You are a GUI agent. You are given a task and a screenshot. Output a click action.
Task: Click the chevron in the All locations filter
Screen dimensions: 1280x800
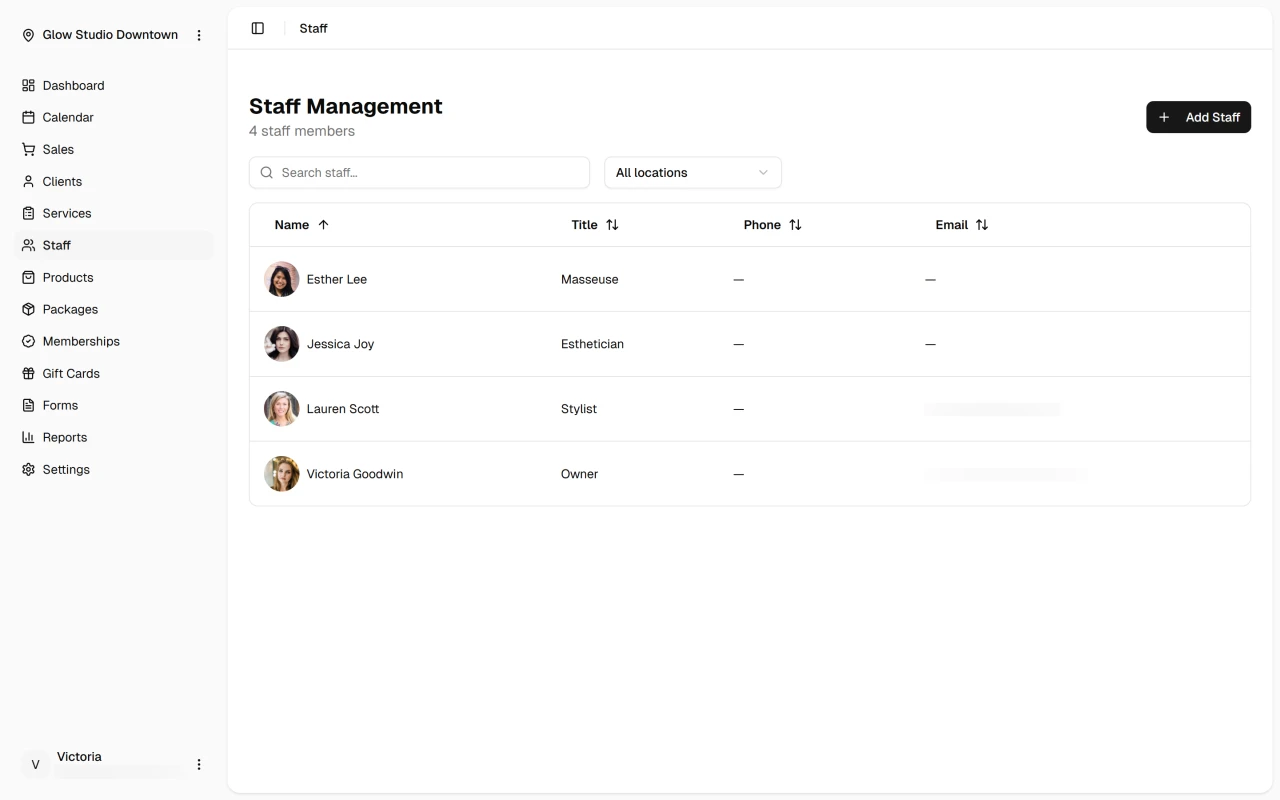763,172
